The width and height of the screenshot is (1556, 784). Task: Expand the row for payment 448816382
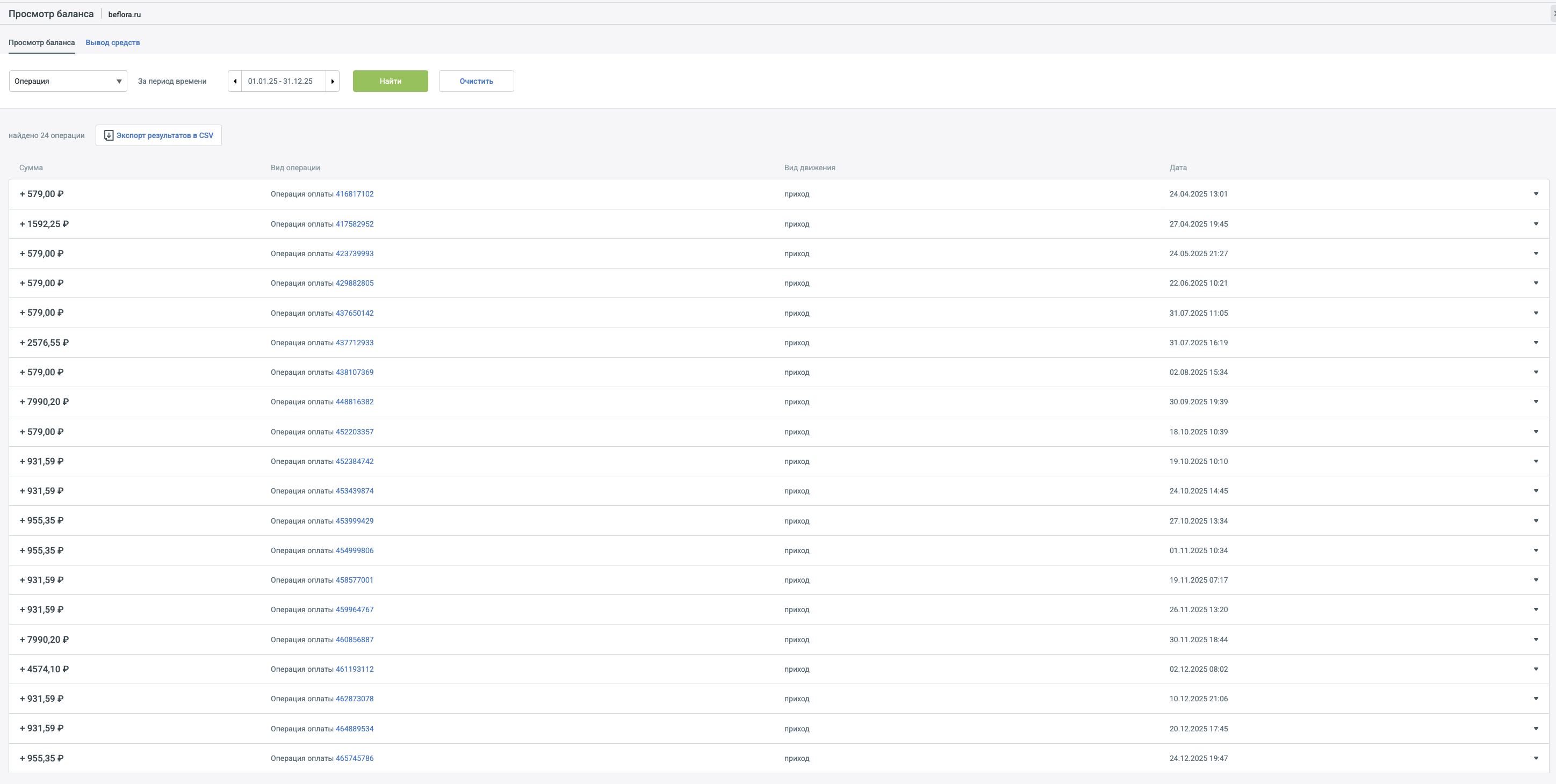1536,402
